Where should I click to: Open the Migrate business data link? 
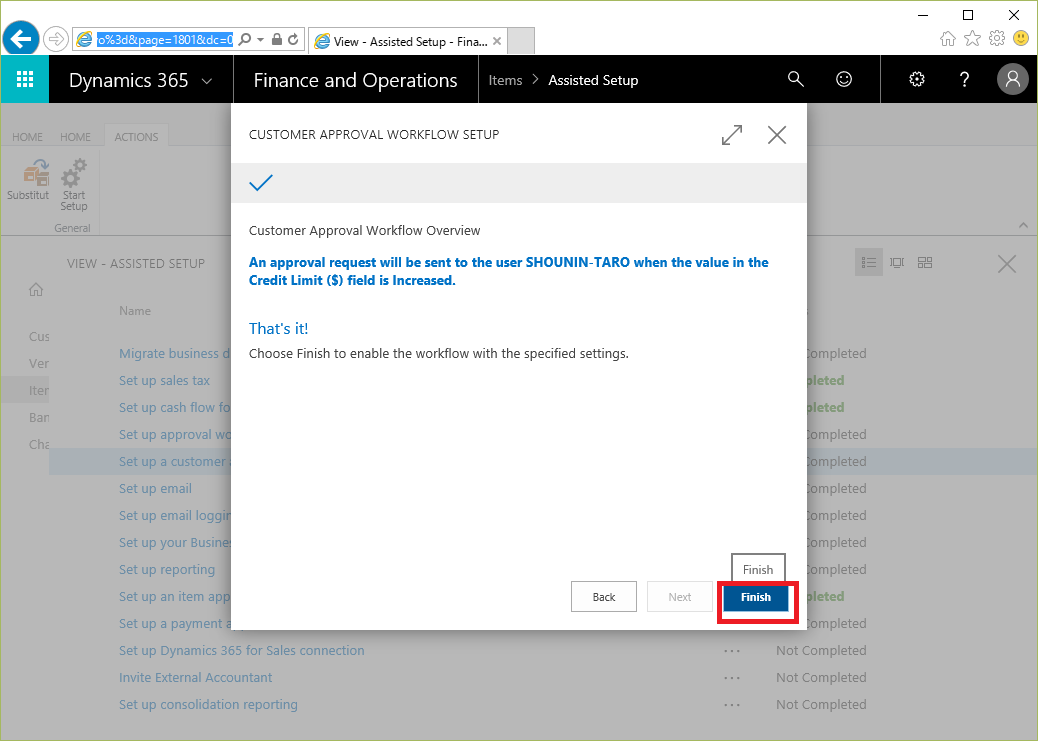coord(175,354)
